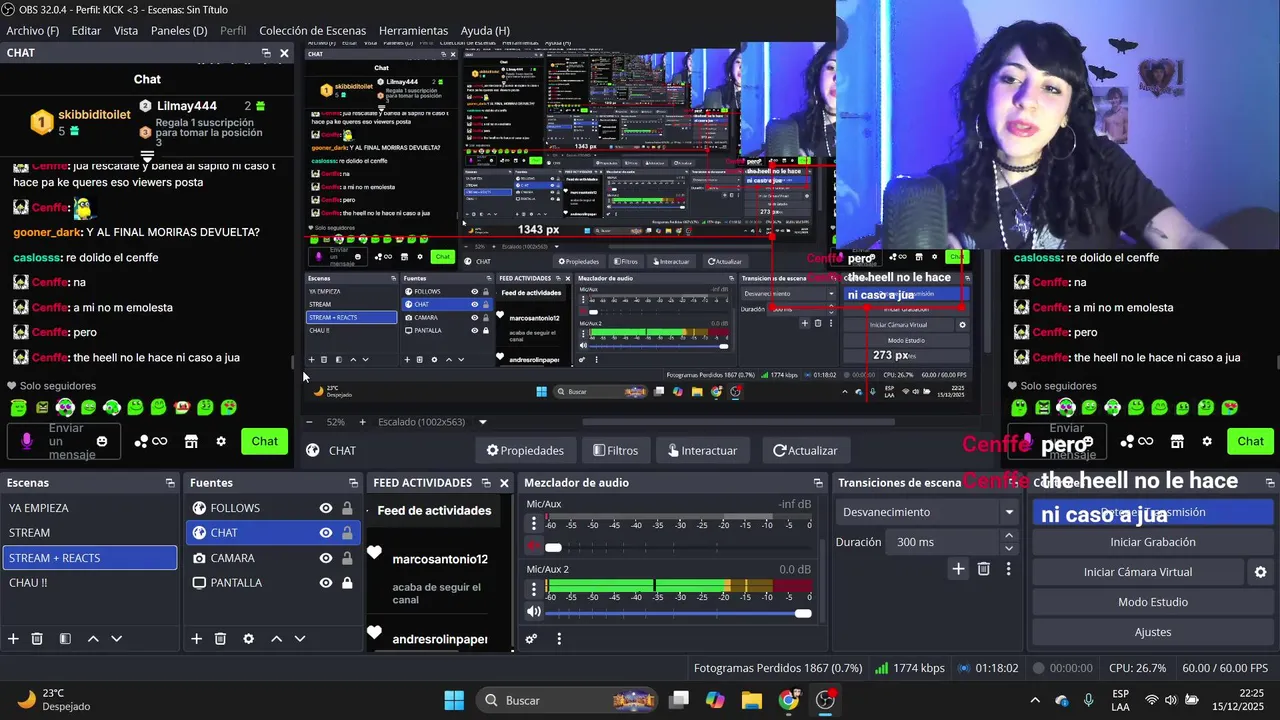The width and height of the screenshot is (1280, 720).
Task: Unmute Mic/Aux with the red speaker icon
Action: pyautogui.click(x=534, y=547)
